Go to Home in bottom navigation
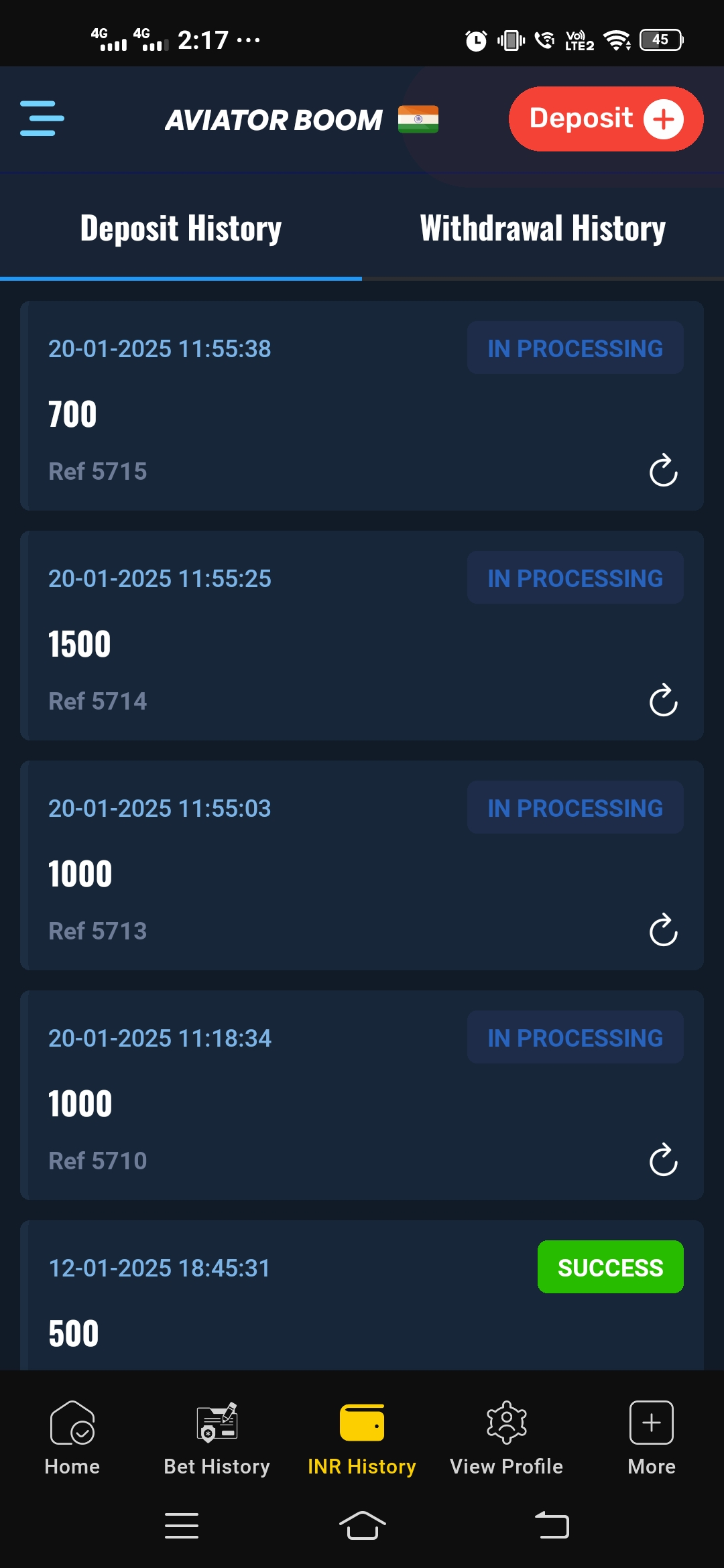The image size is (724, 1568). (x=72, y=1439)
